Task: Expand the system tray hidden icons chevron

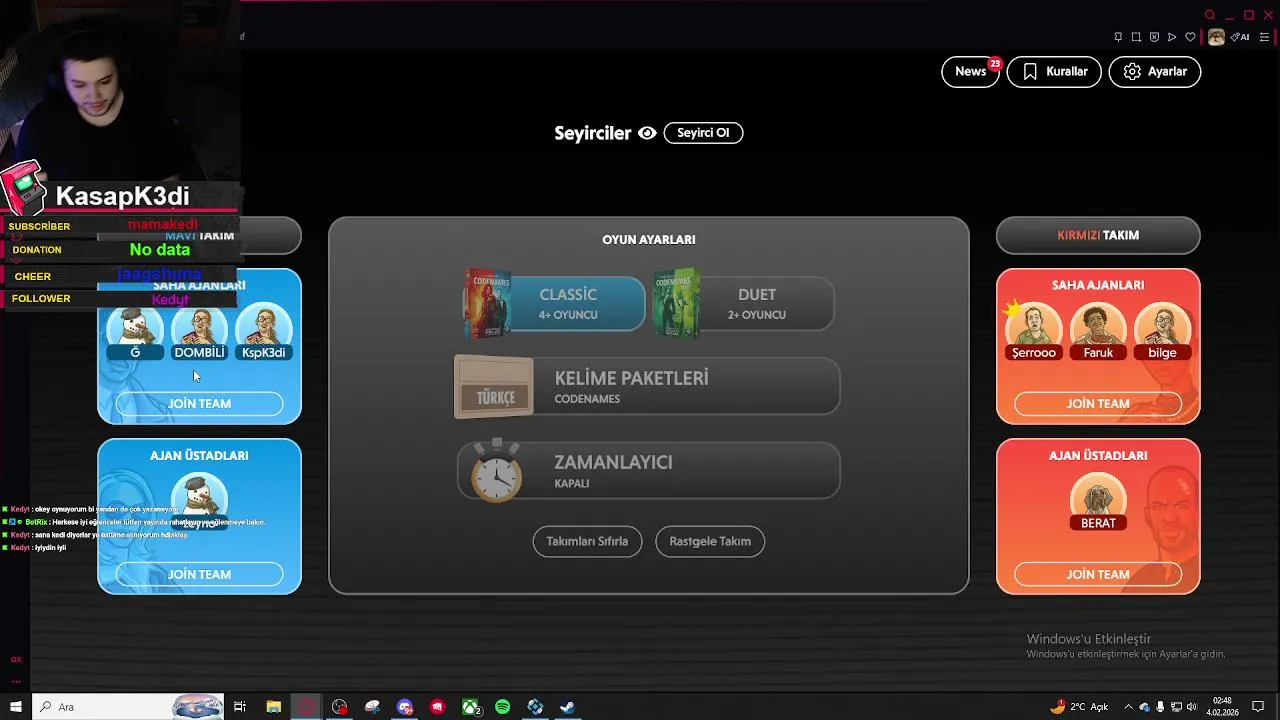Action: coord(1130,707)
